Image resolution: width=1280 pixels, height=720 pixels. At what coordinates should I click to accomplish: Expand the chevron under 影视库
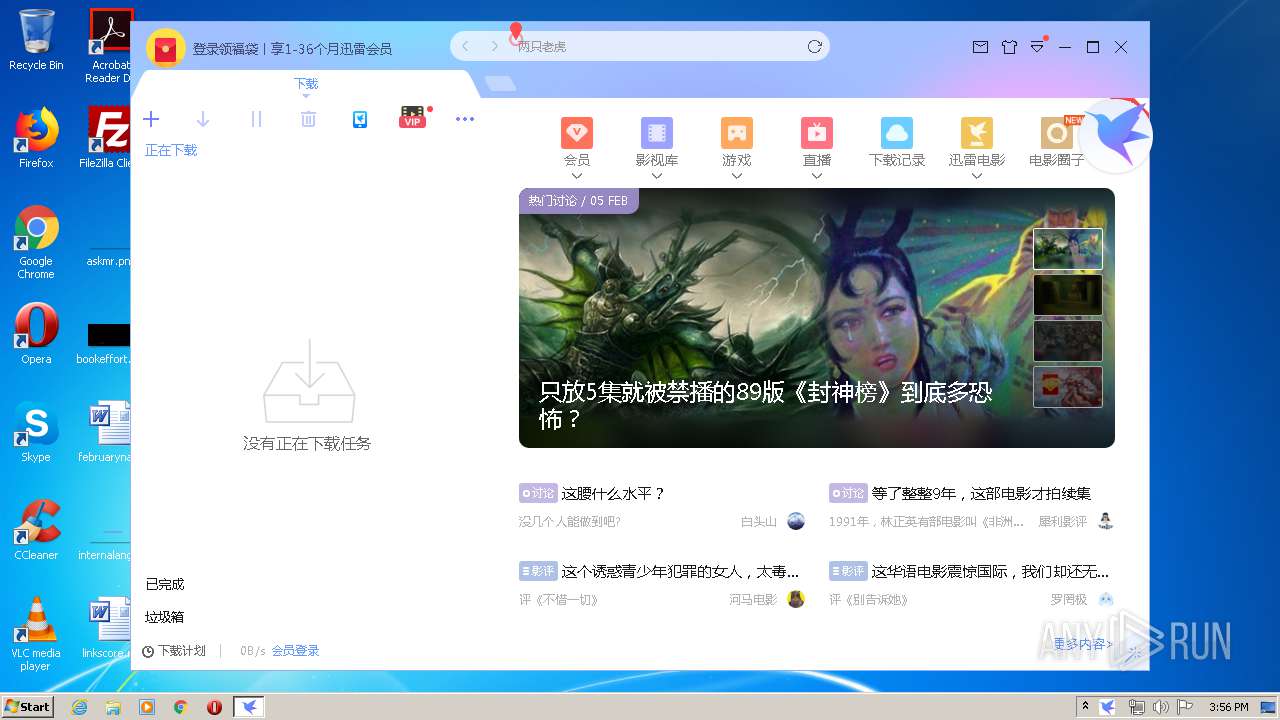tap(657, 176)
